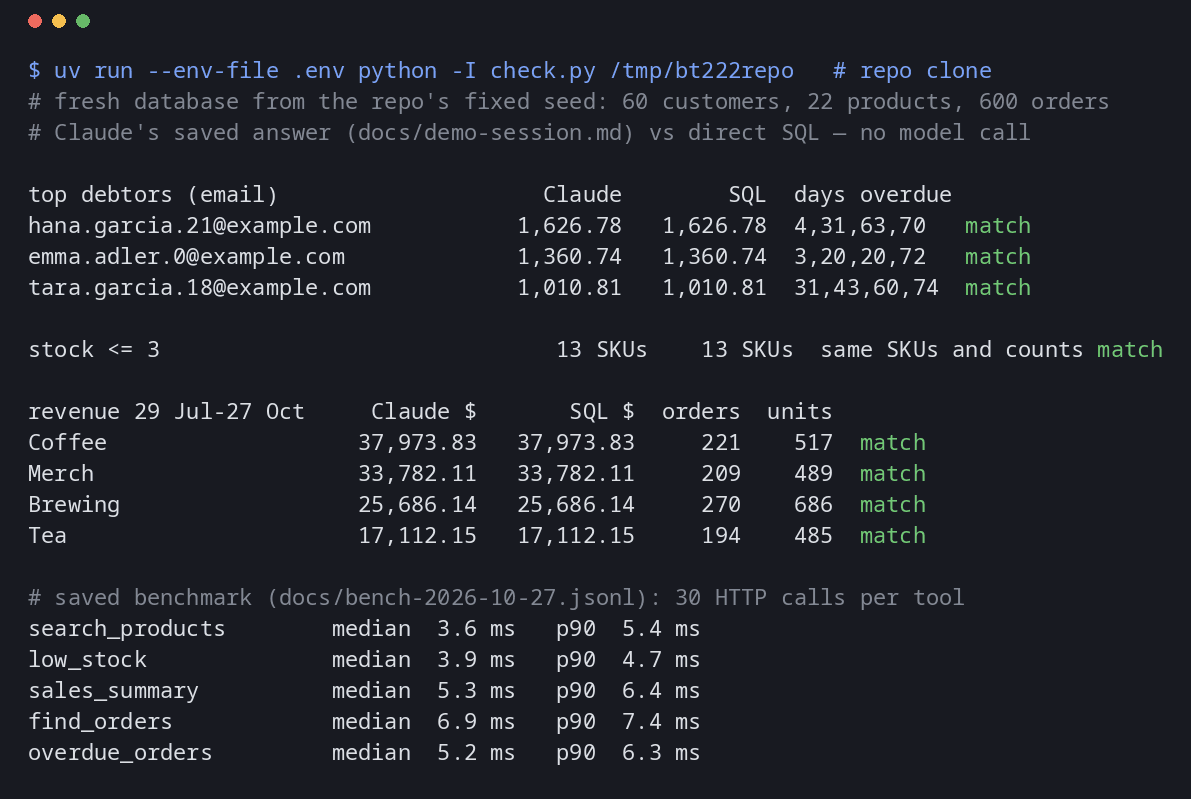This screenshot has height=799, width=1191.
Task: Click 'match' on the tara.garcia row
Action: (x=998, y=289)
